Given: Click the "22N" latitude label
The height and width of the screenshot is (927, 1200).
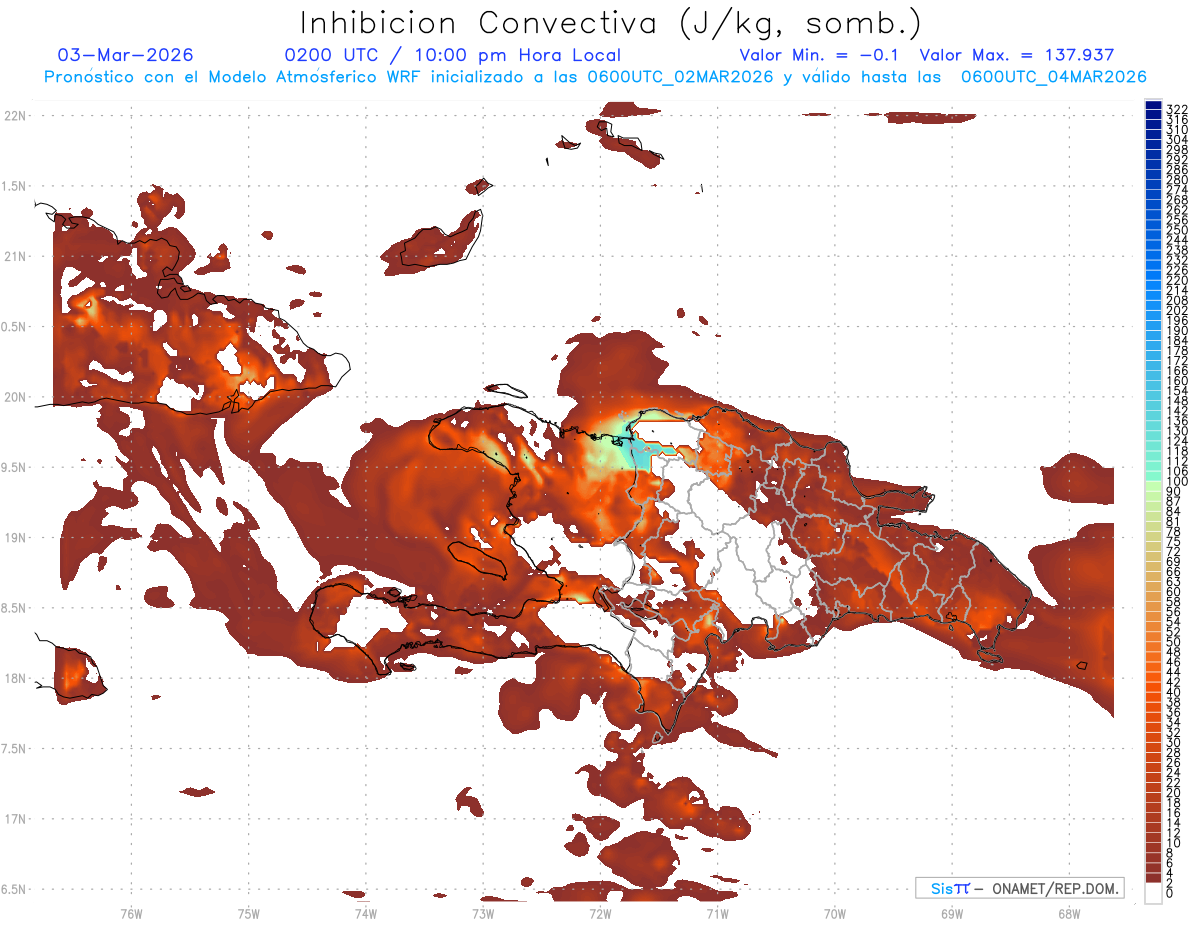Looking at the screenshot, I should tap(15, 115).
